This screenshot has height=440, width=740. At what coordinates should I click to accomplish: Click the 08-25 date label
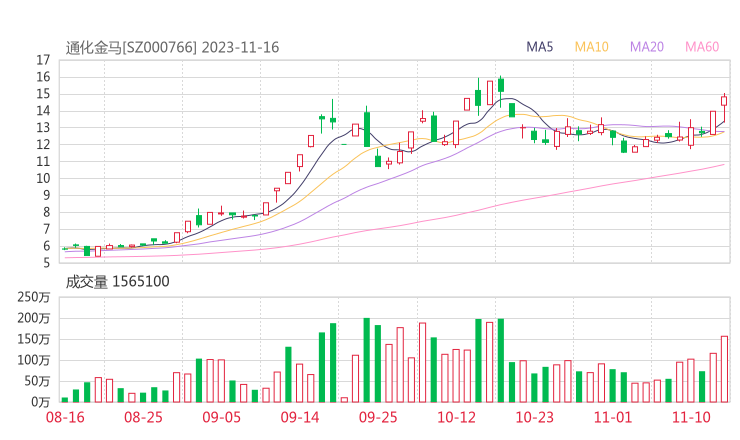[143, 417]
